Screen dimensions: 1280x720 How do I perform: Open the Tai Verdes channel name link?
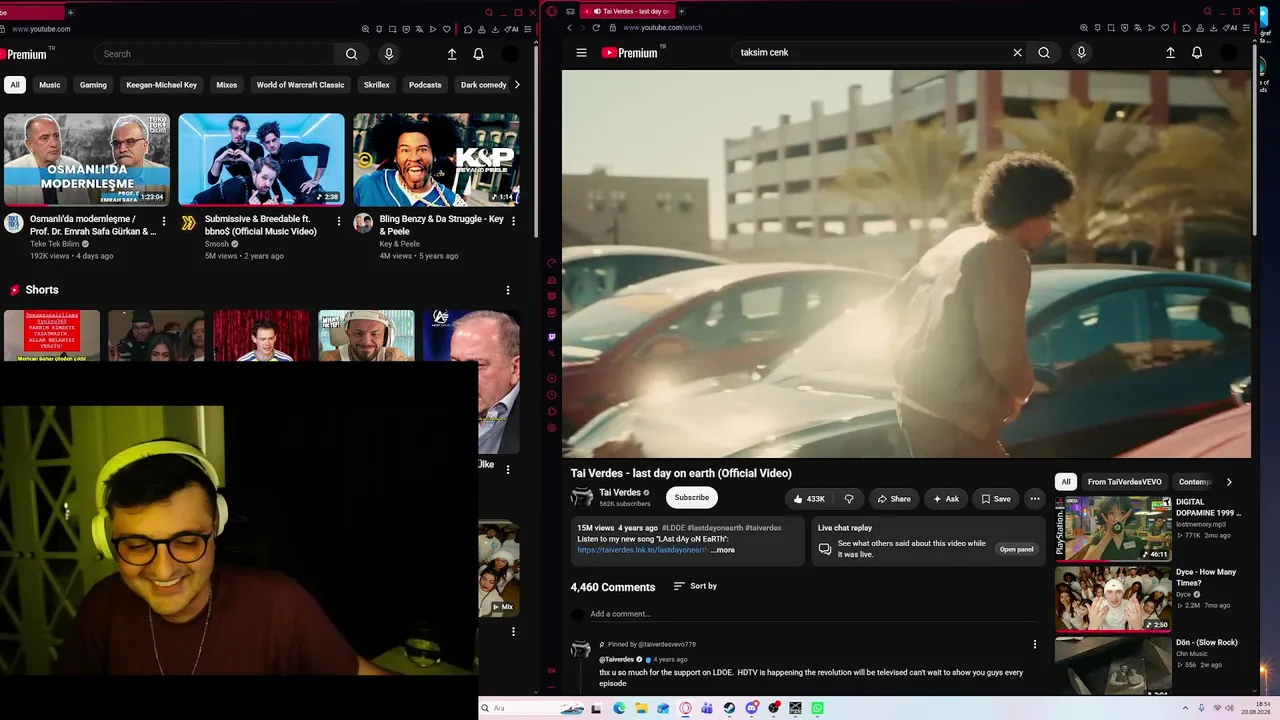(x=620, y=493)
